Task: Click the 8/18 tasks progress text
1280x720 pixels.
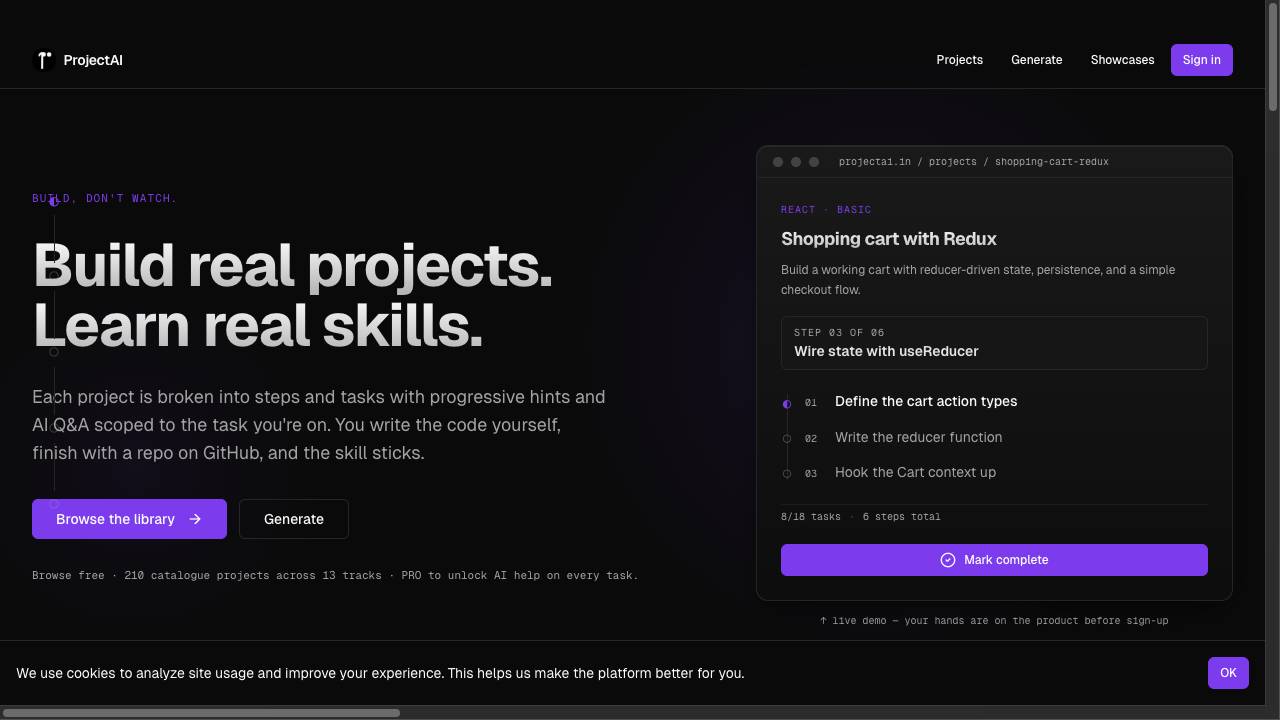Action: 811,517
